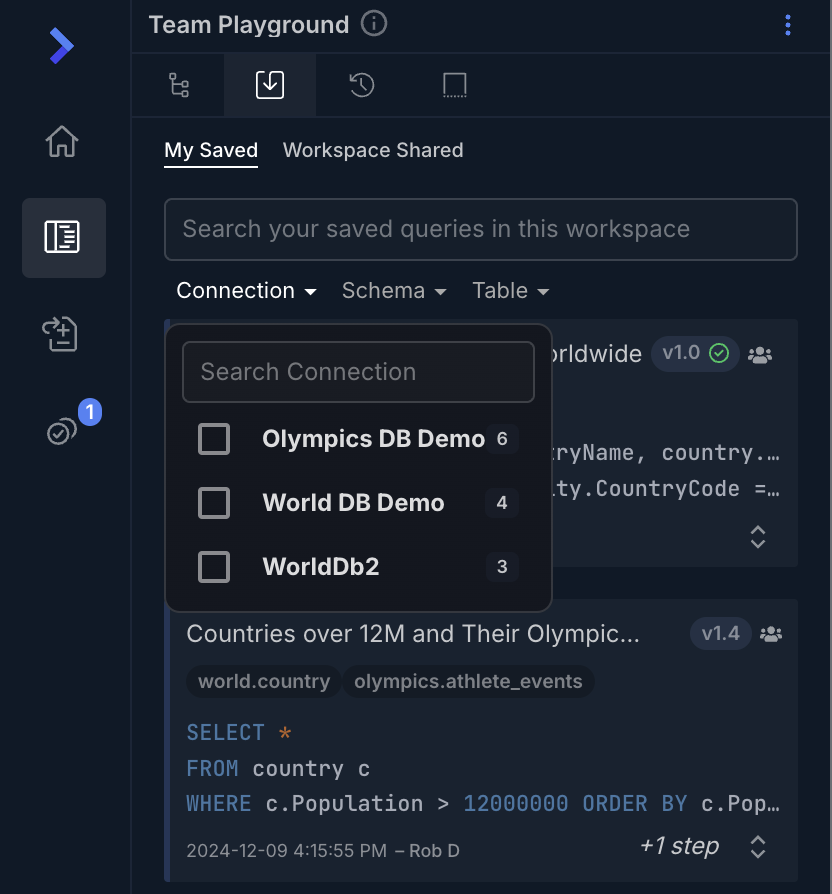This screenshot has width=832, height=894.
Task: Switch to the schema tree tab icon
Action: click(x=179, y=86)
